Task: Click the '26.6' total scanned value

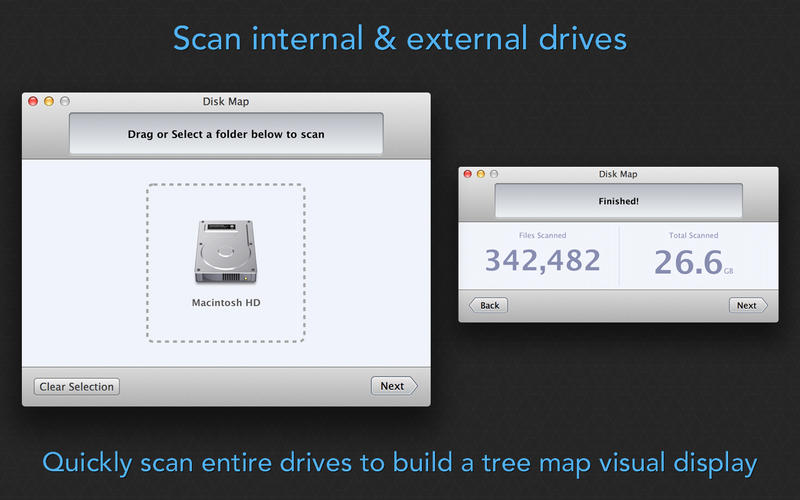Action: [x=688, y=262]
